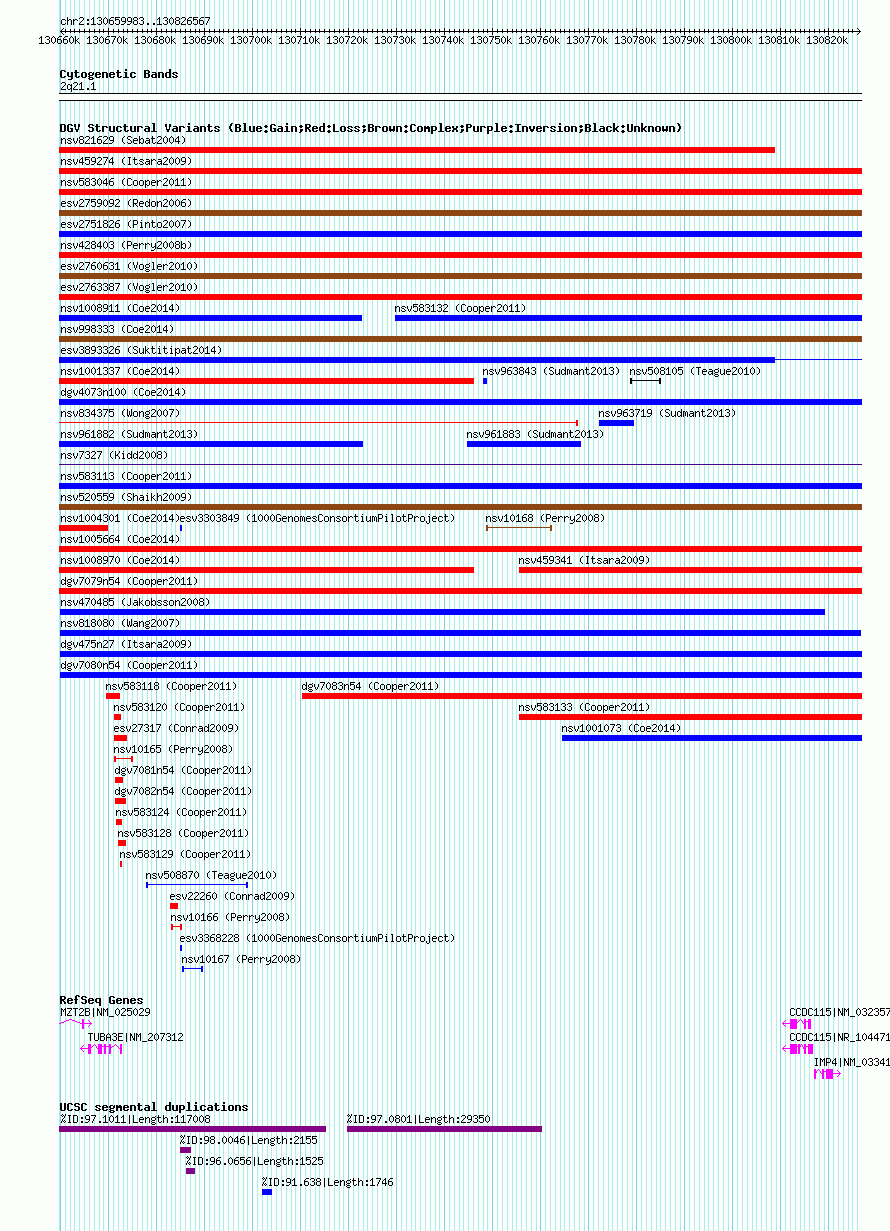The image size is (890, 1231).
Task: Click the UCSC segmental duplications track title
Action: pyautogui.click(x=153, y=1107)
